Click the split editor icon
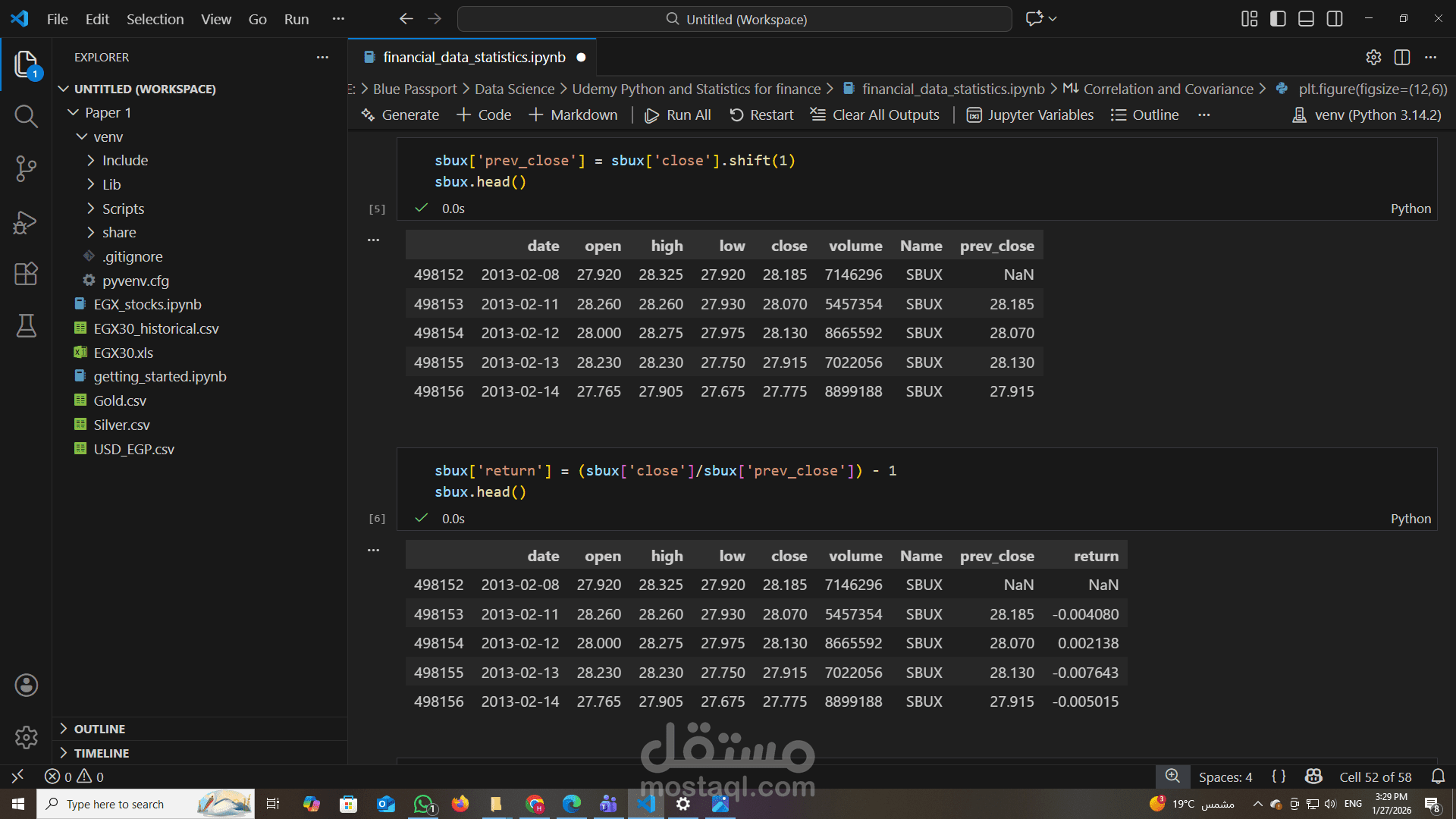The image size is (1456, 819). tap(1402, 58)
